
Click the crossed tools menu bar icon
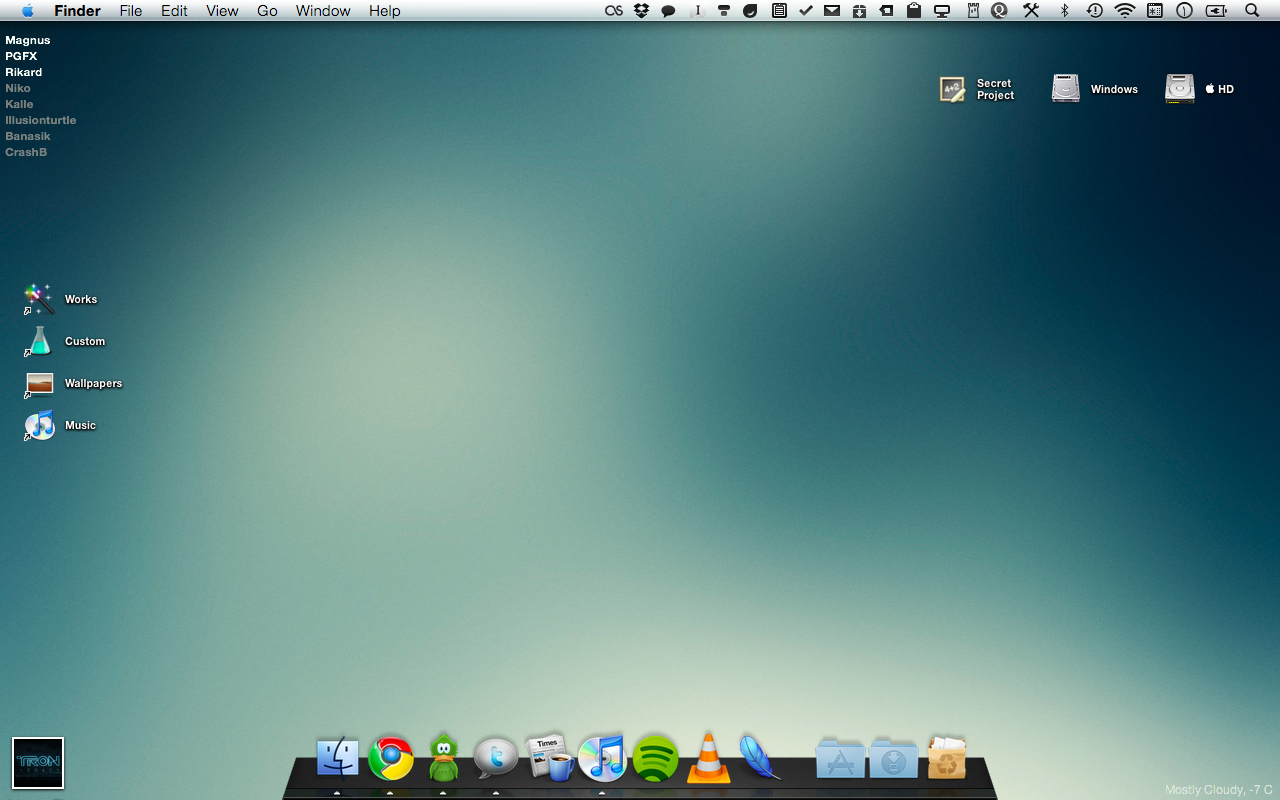pos(1031,10)
